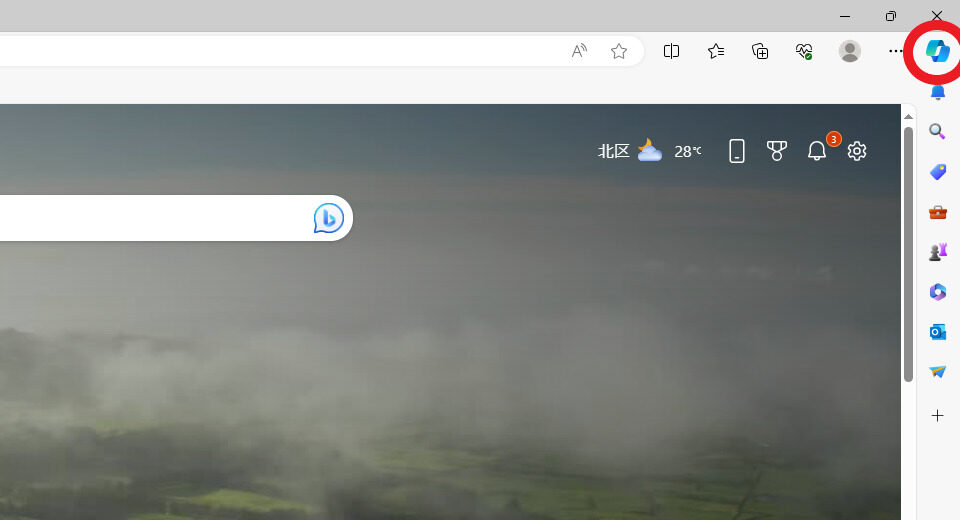Add this page to favorites star
Image resolution: width=960 pixels, height=520 pixels.
[618, 51]
